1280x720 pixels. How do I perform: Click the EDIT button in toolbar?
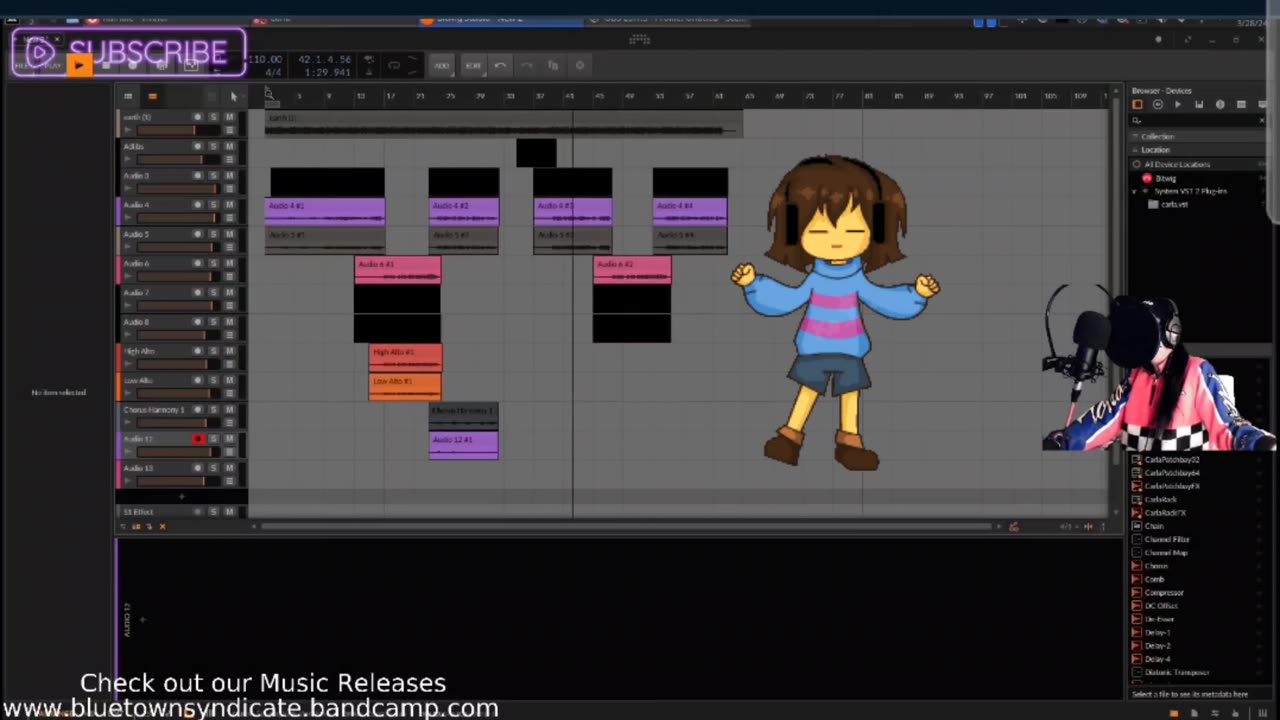click(x=473, y=66)
